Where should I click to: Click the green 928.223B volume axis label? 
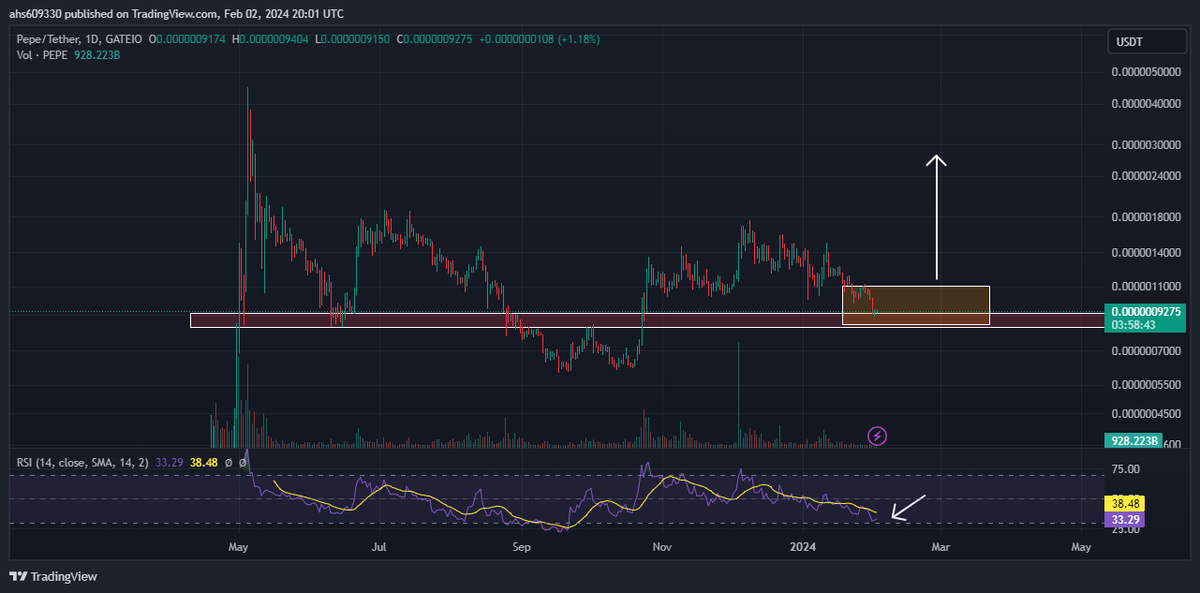click(1137, 440)
